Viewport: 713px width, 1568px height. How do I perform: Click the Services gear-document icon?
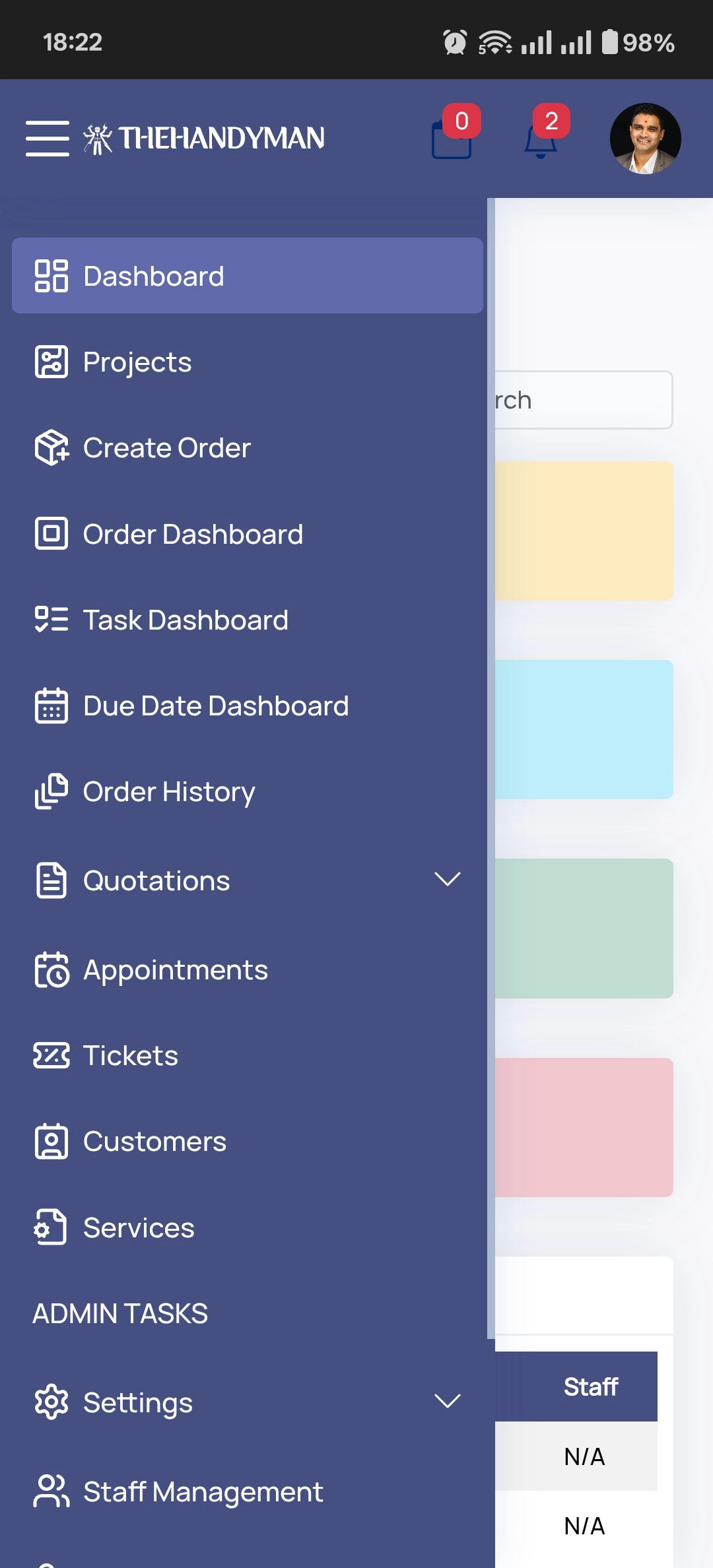coord(51,1227)
